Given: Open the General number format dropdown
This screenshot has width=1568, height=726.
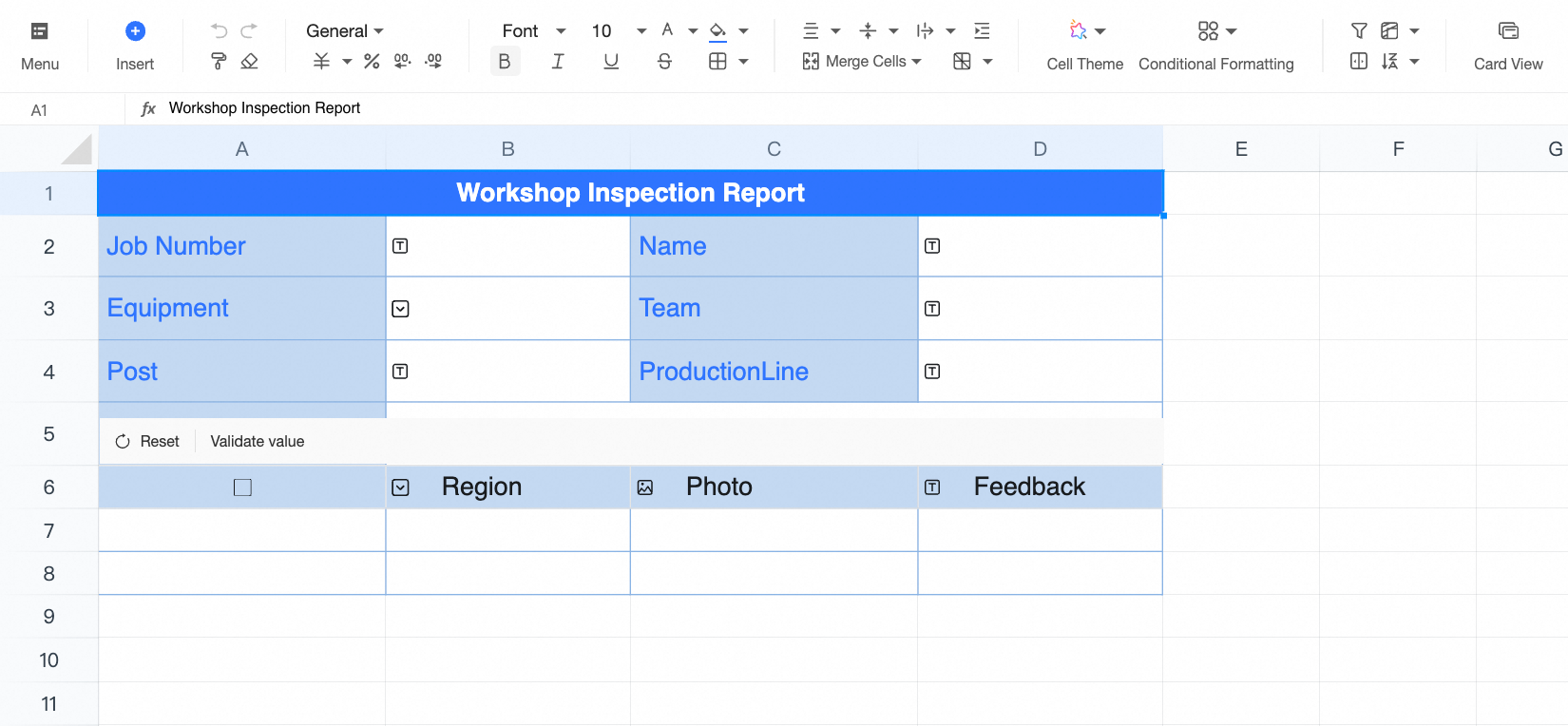Looking at the screenshot, I should [344, 31].
